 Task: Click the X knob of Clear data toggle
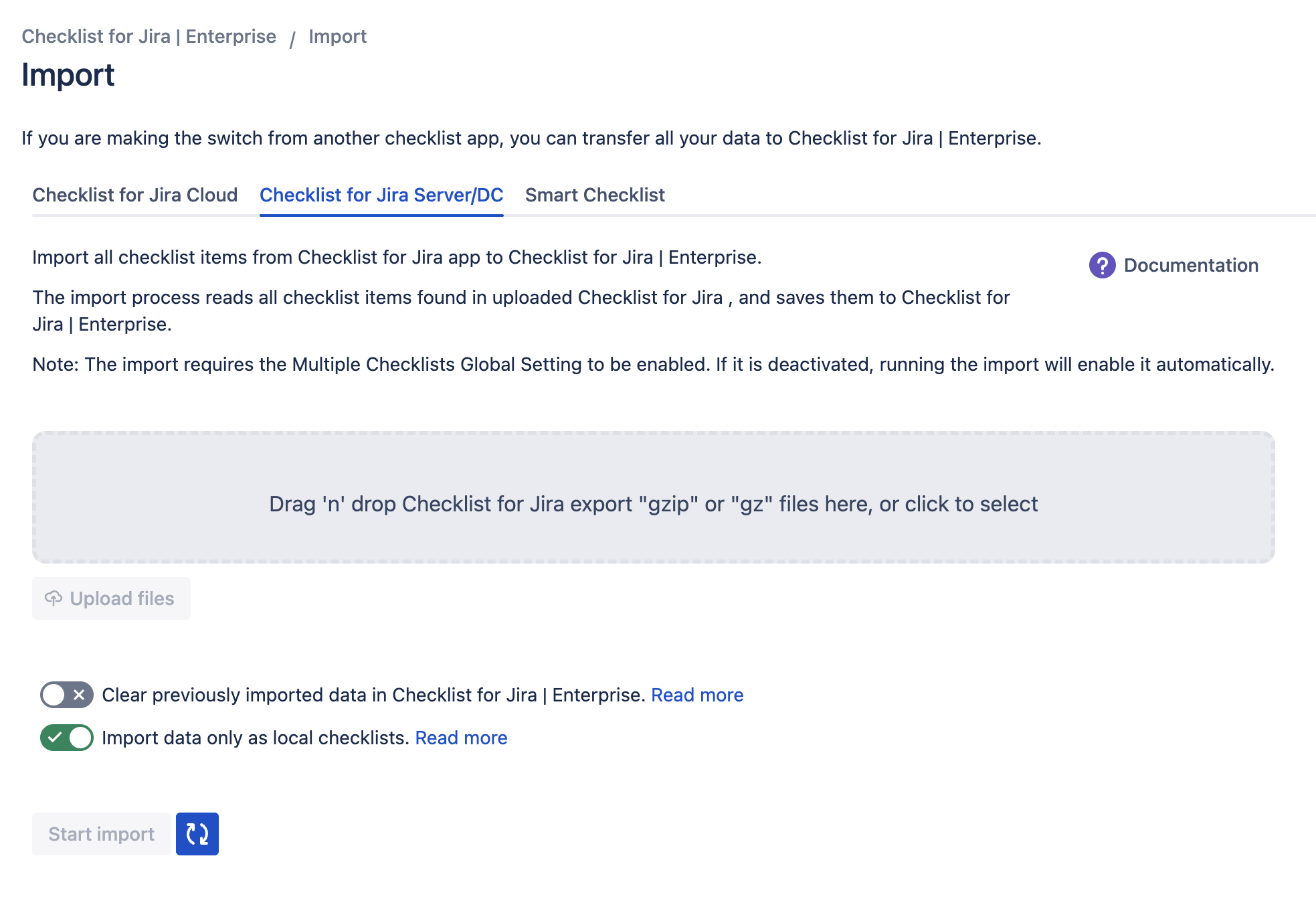[x=80, y=695]
